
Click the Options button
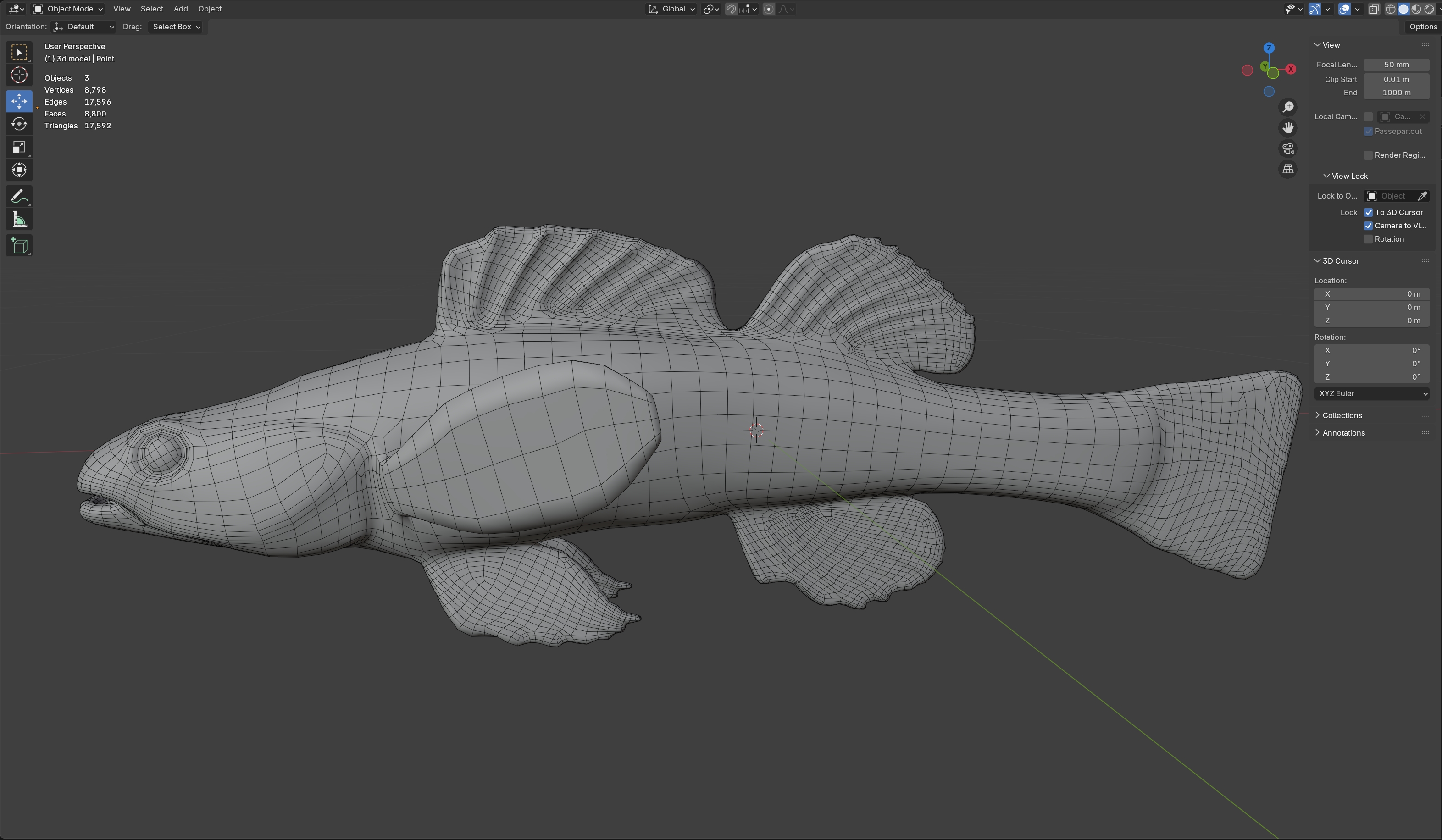coord(1423,26)
